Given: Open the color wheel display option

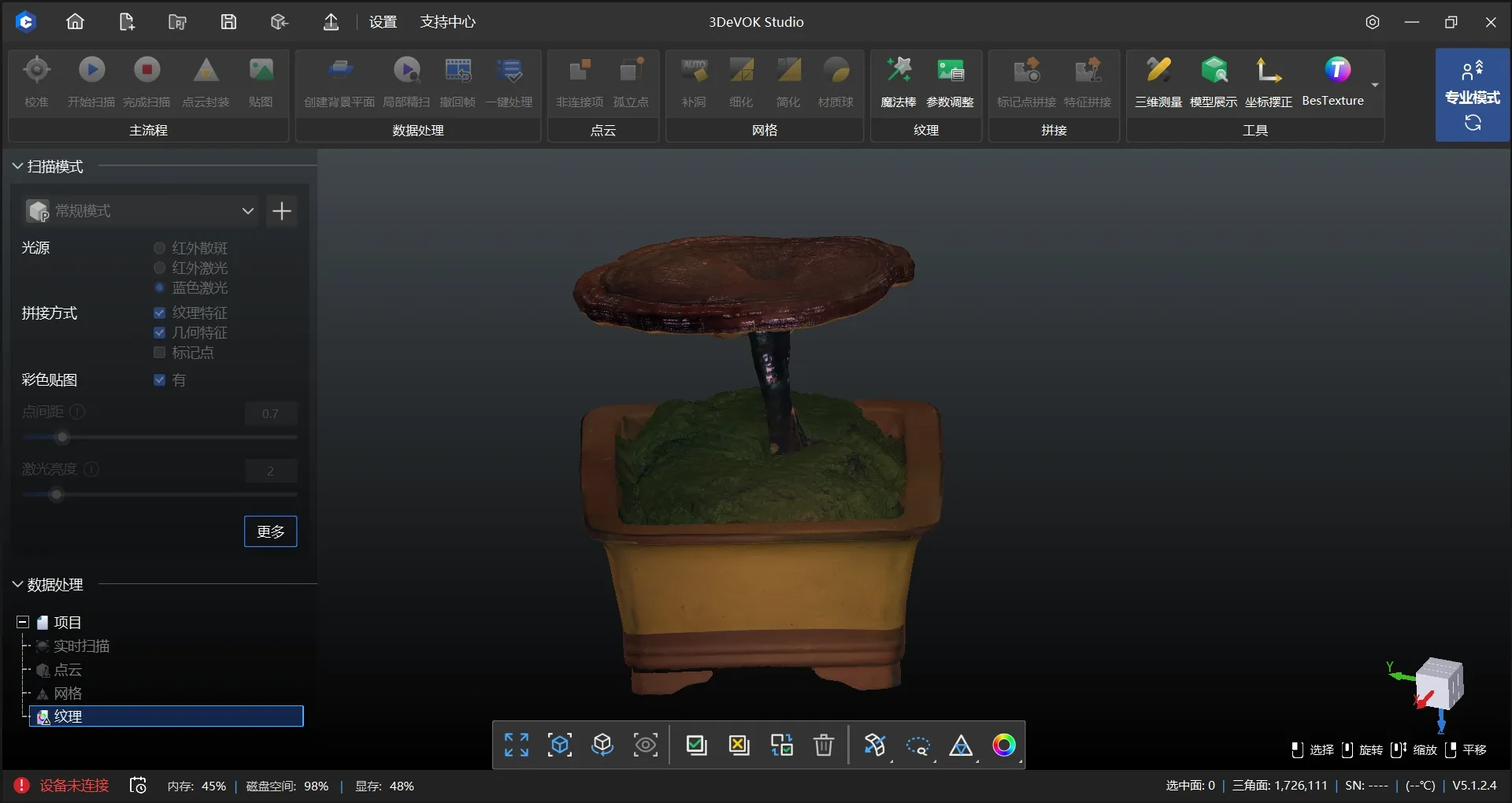Looking at the screenshot, I should pos(1004,745).
